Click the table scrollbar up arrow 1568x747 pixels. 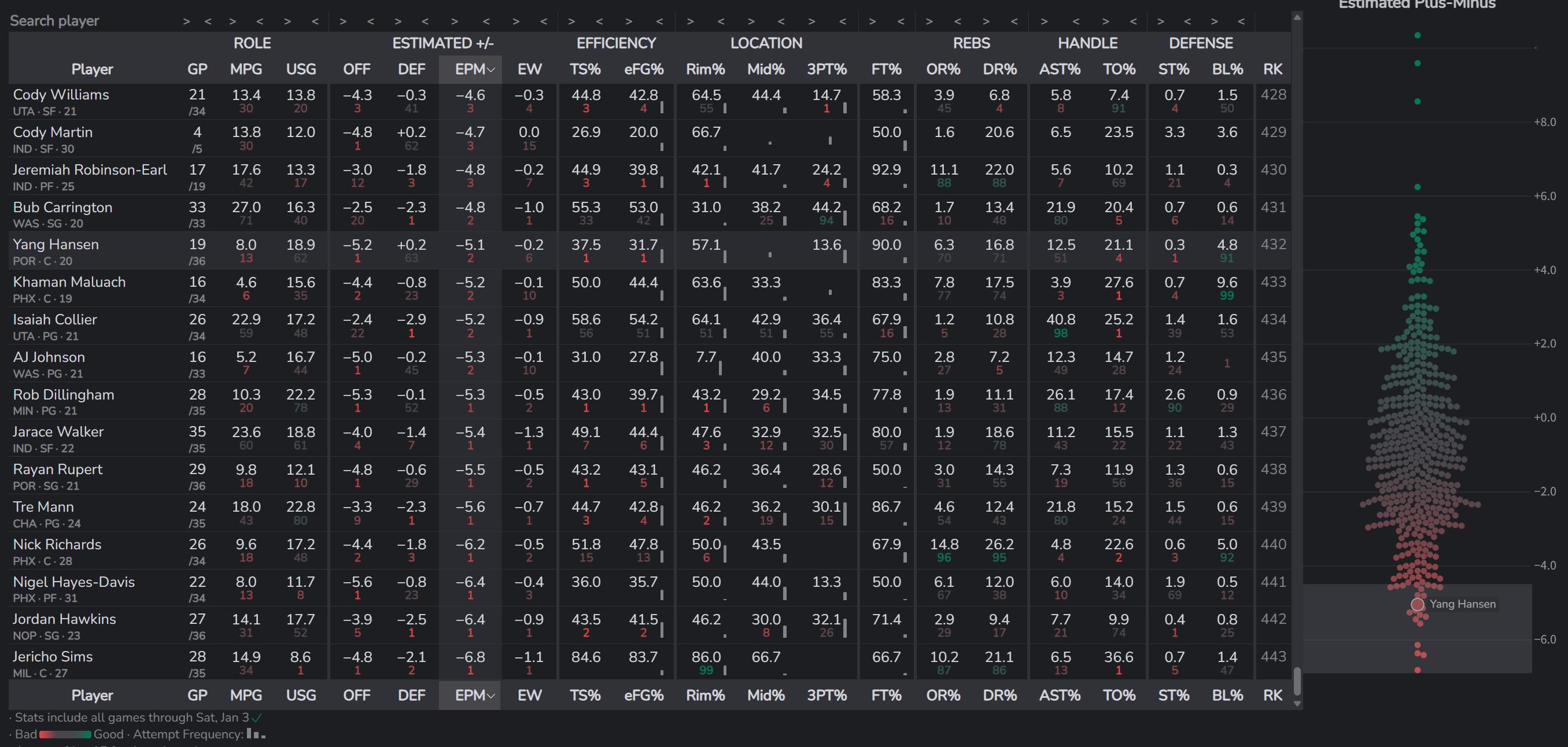coord(1297,18)
